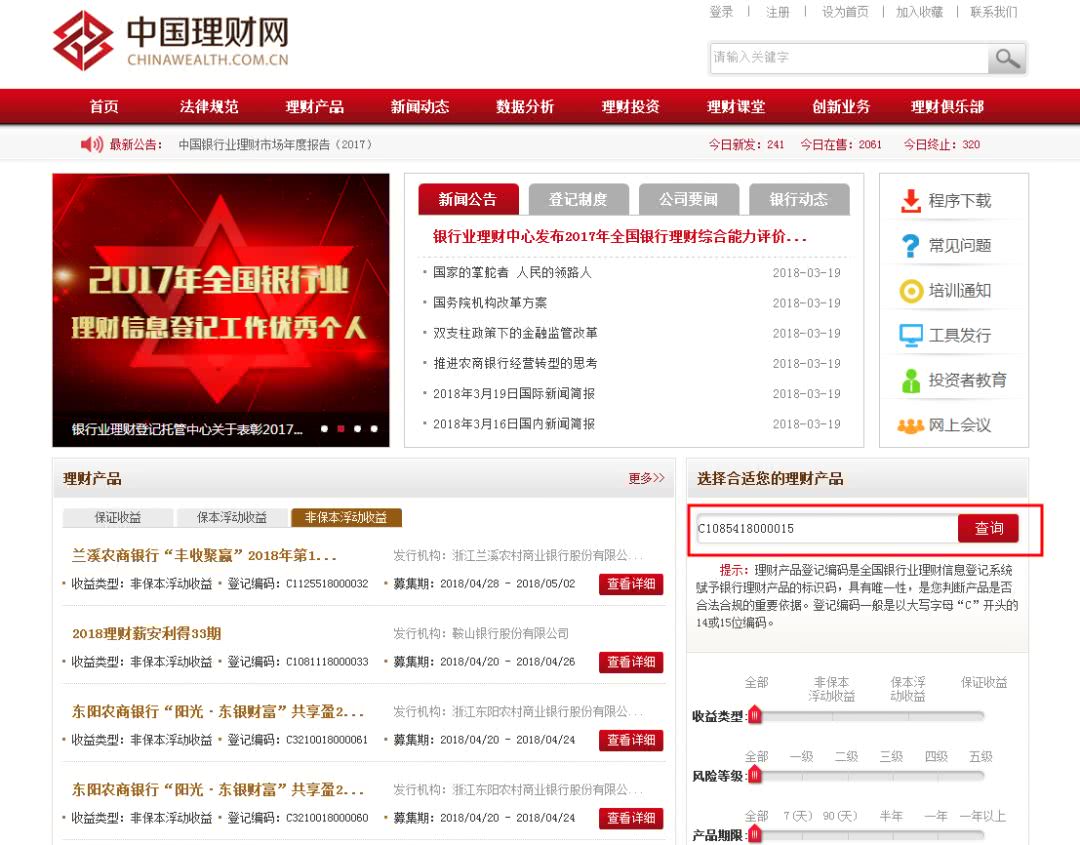
Task: Open the 创新业务 menu item
Action: (x=841, y=107)
